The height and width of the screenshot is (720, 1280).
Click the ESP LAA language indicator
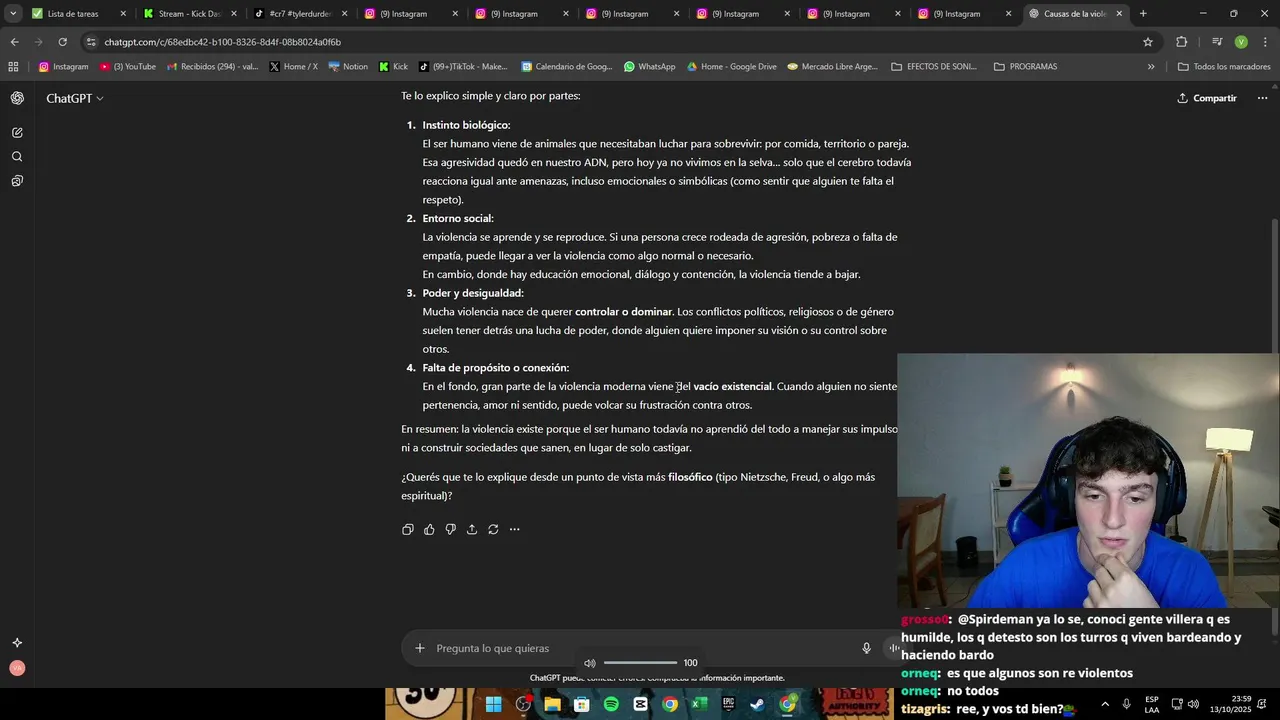1152,704
